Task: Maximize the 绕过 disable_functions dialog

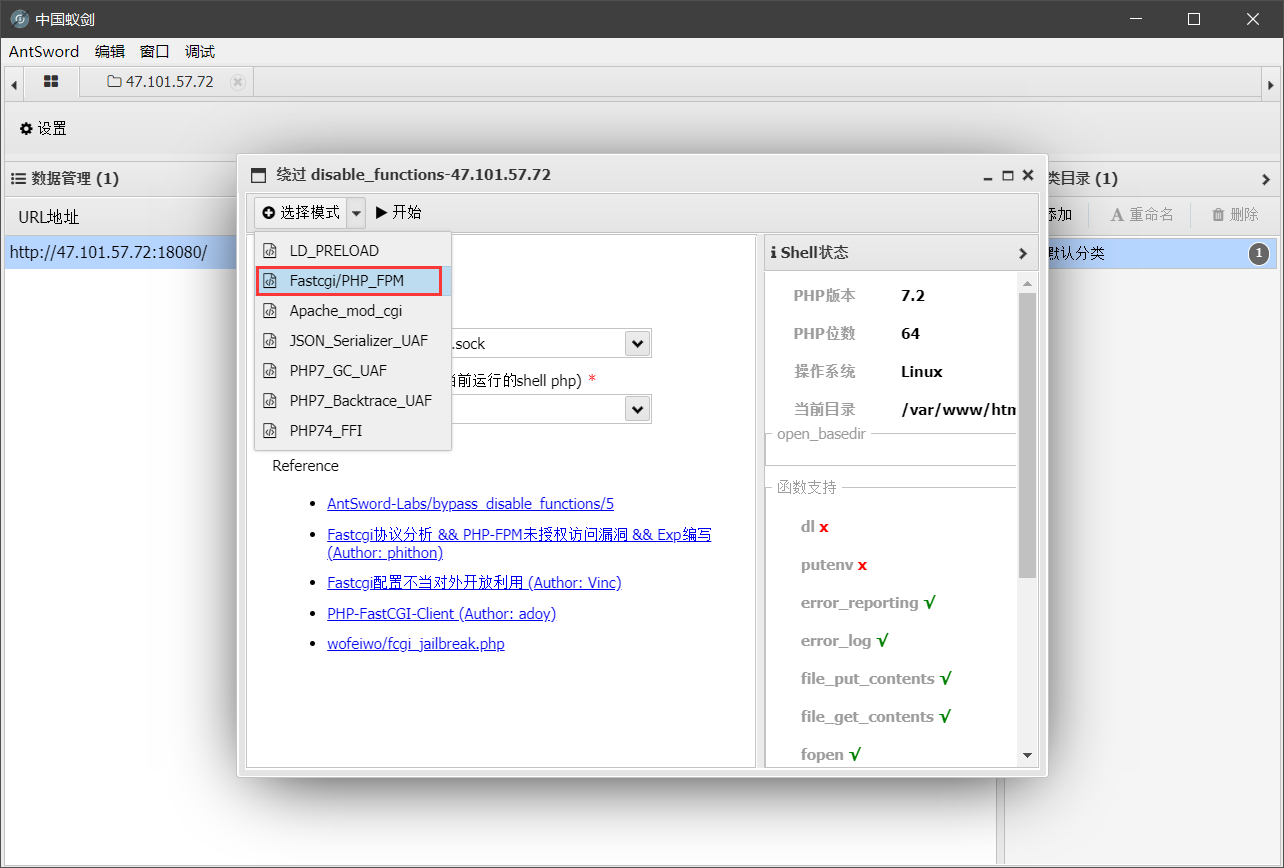Action: pyautogui.click(x=1008, y=175)
